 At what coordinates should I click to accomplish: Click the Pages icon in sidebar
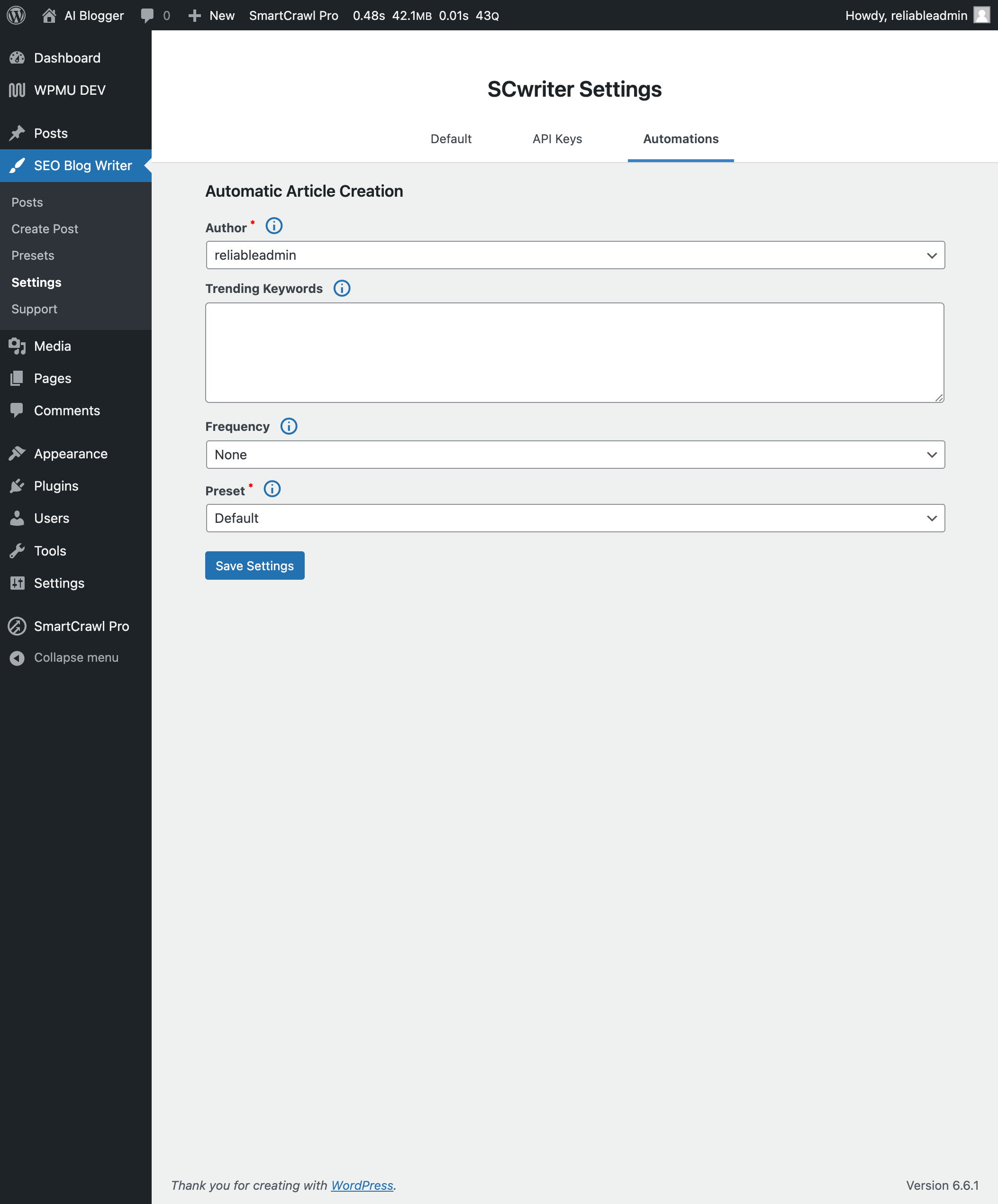coord(17,378)
